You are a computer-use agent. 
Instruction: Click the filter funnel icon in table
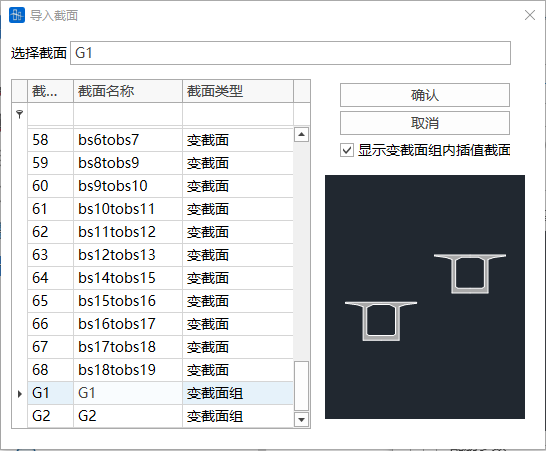(20, 114)
